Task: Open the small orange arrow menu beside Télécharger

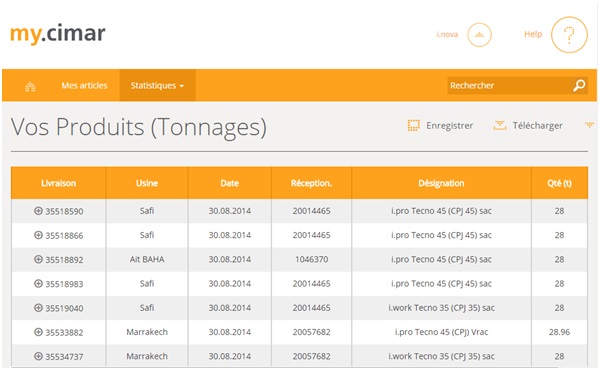Action: click(x=589, y=125)
